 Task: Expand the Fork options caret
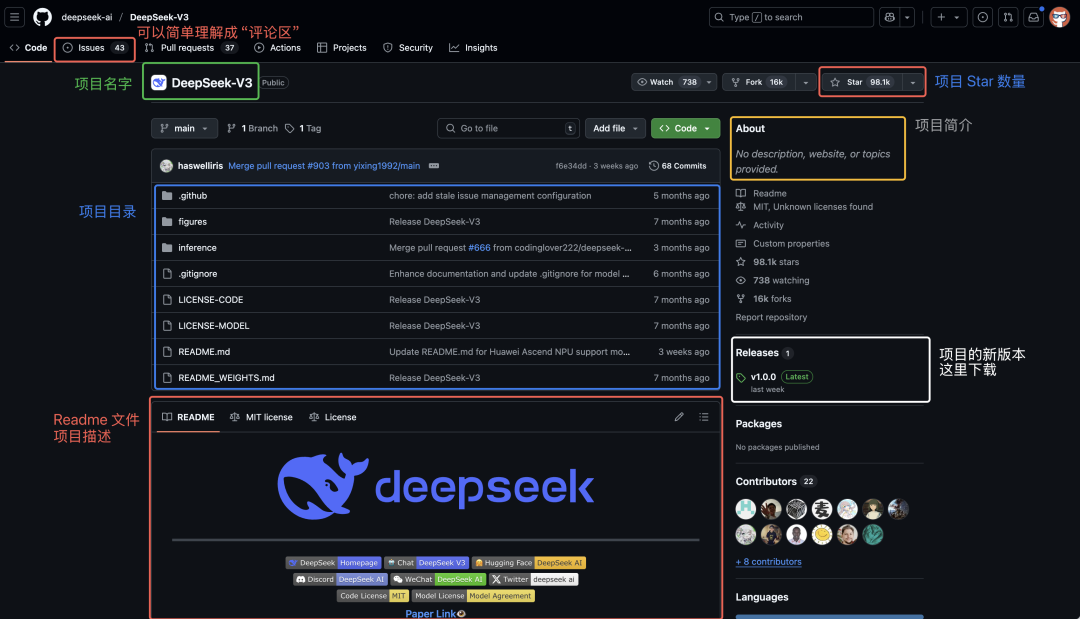pyautogui.click(x=805, y=82)
